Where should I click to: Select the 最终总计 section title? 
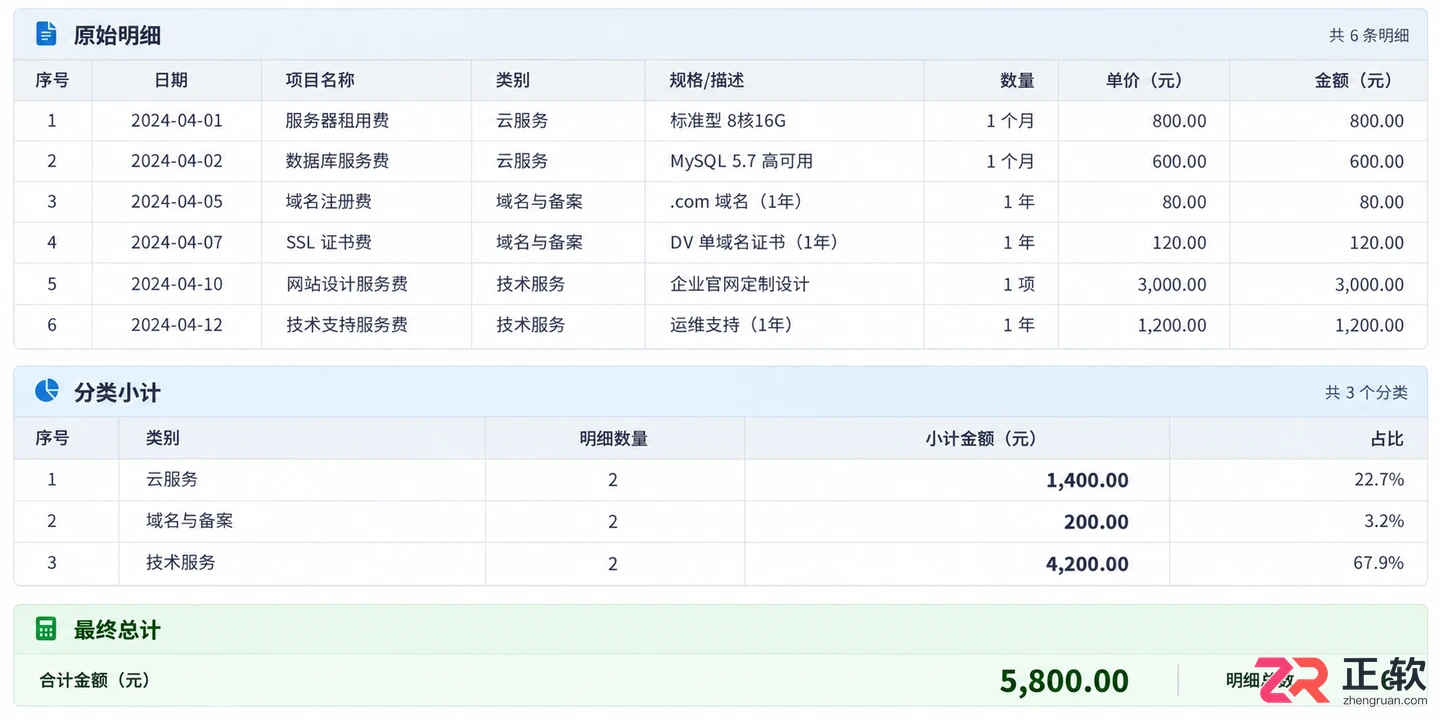[117, 630]
